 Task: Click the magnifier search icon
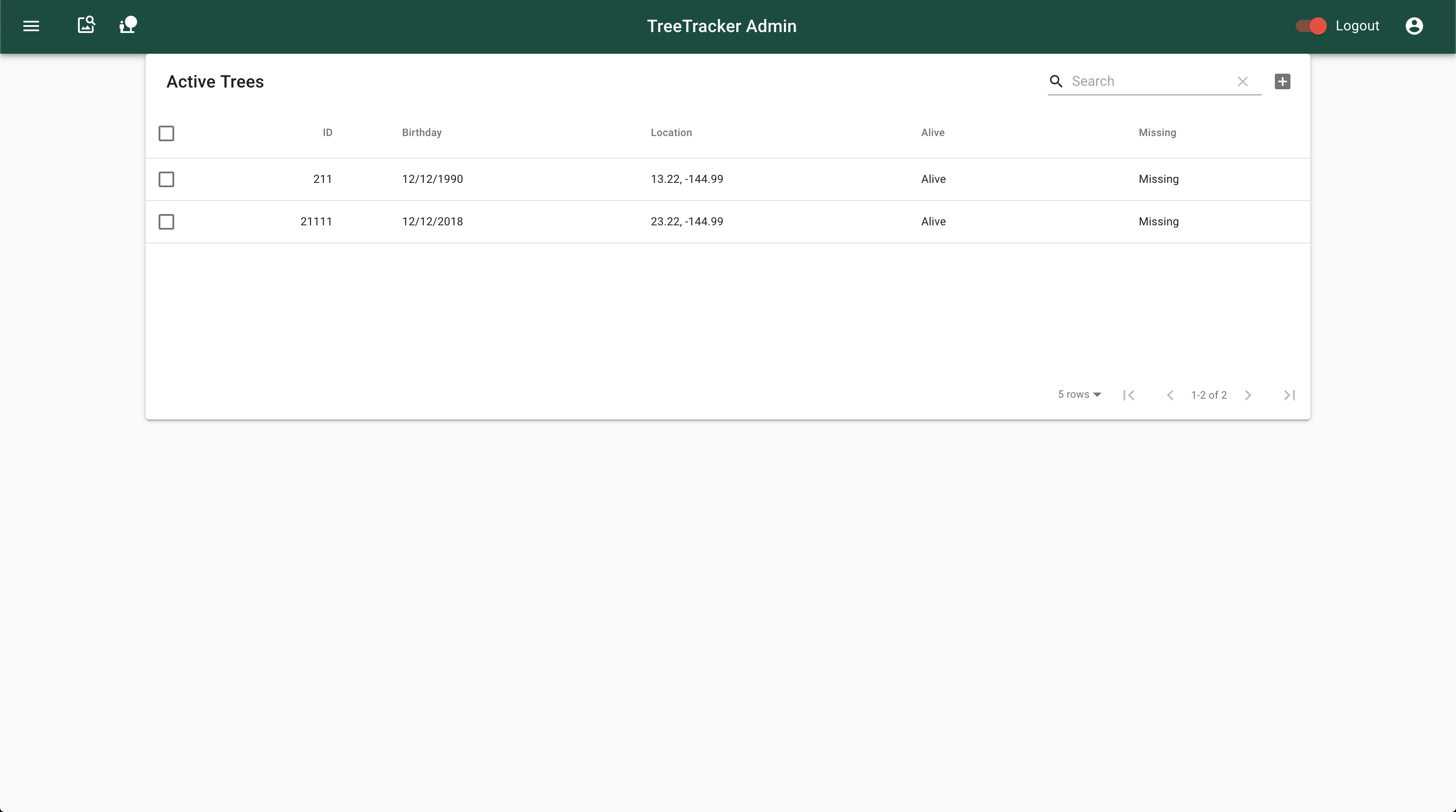tap(1056, 81)
